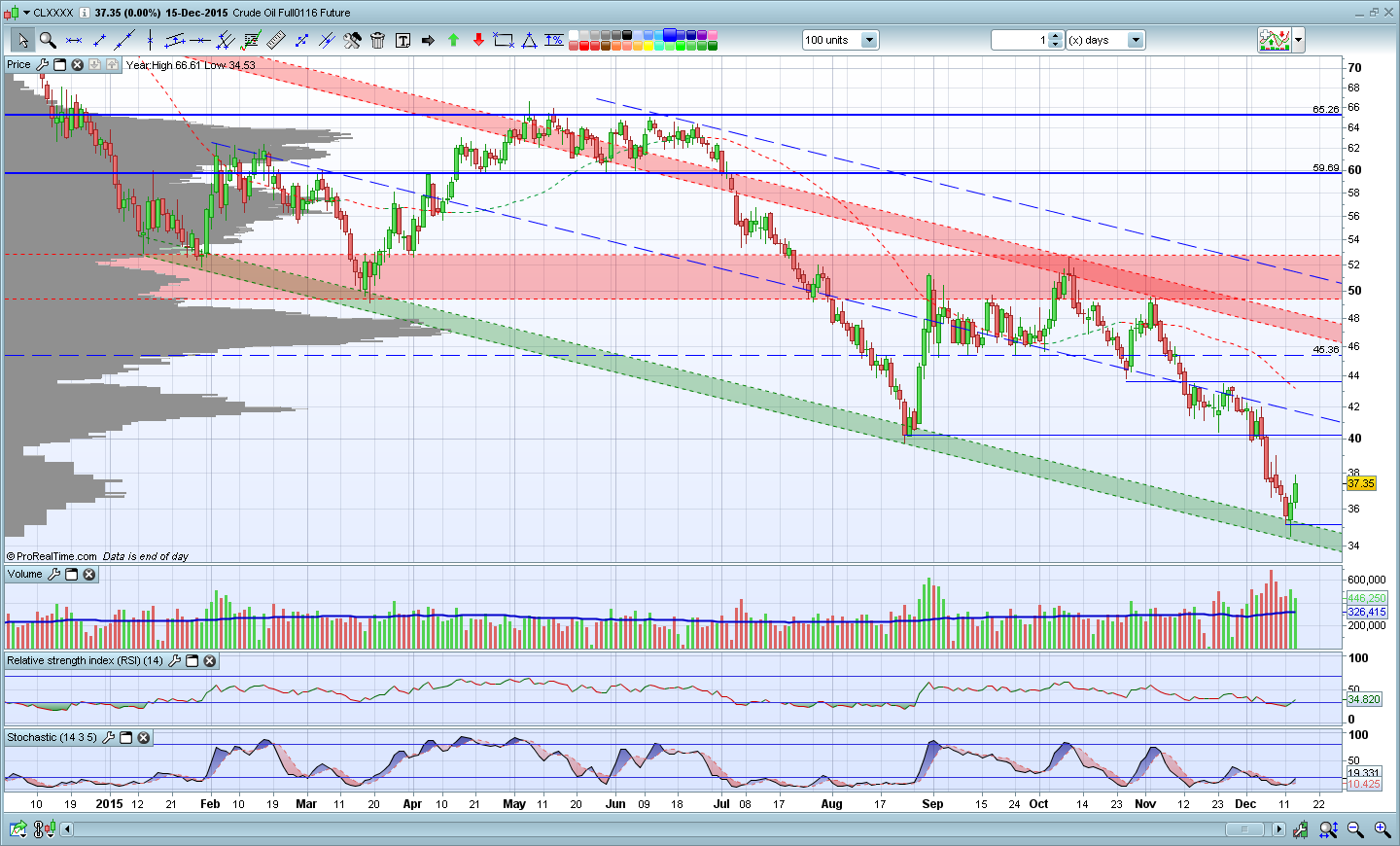Select the Andrews pitchfork tool
Image resolution: width=1400 pixels, height=846 pixels.
[226, 40]
